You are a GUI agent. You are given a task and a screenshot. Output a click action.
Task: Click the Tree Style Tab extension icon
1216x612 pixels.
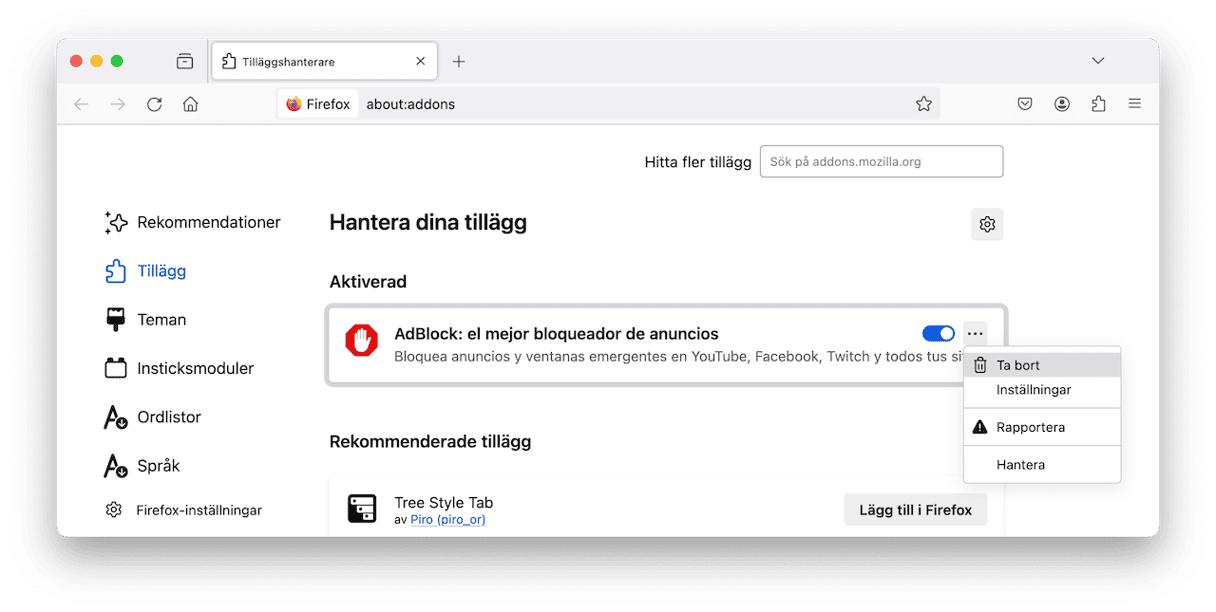[x=362, y=509]
